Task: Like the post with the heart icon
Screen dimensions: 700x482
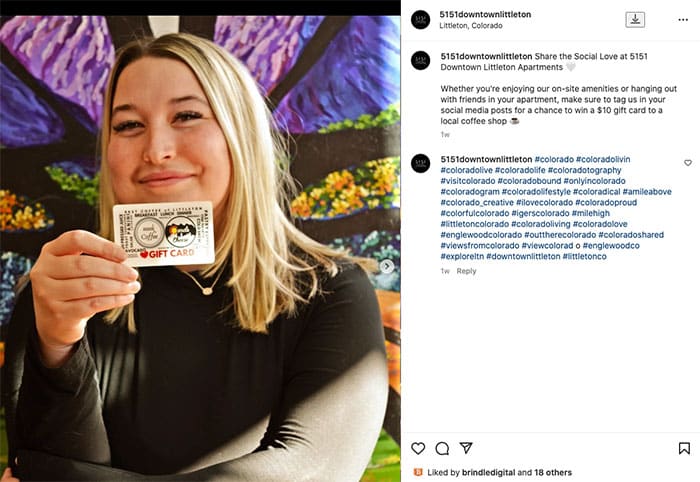Action: click(418, 448)
